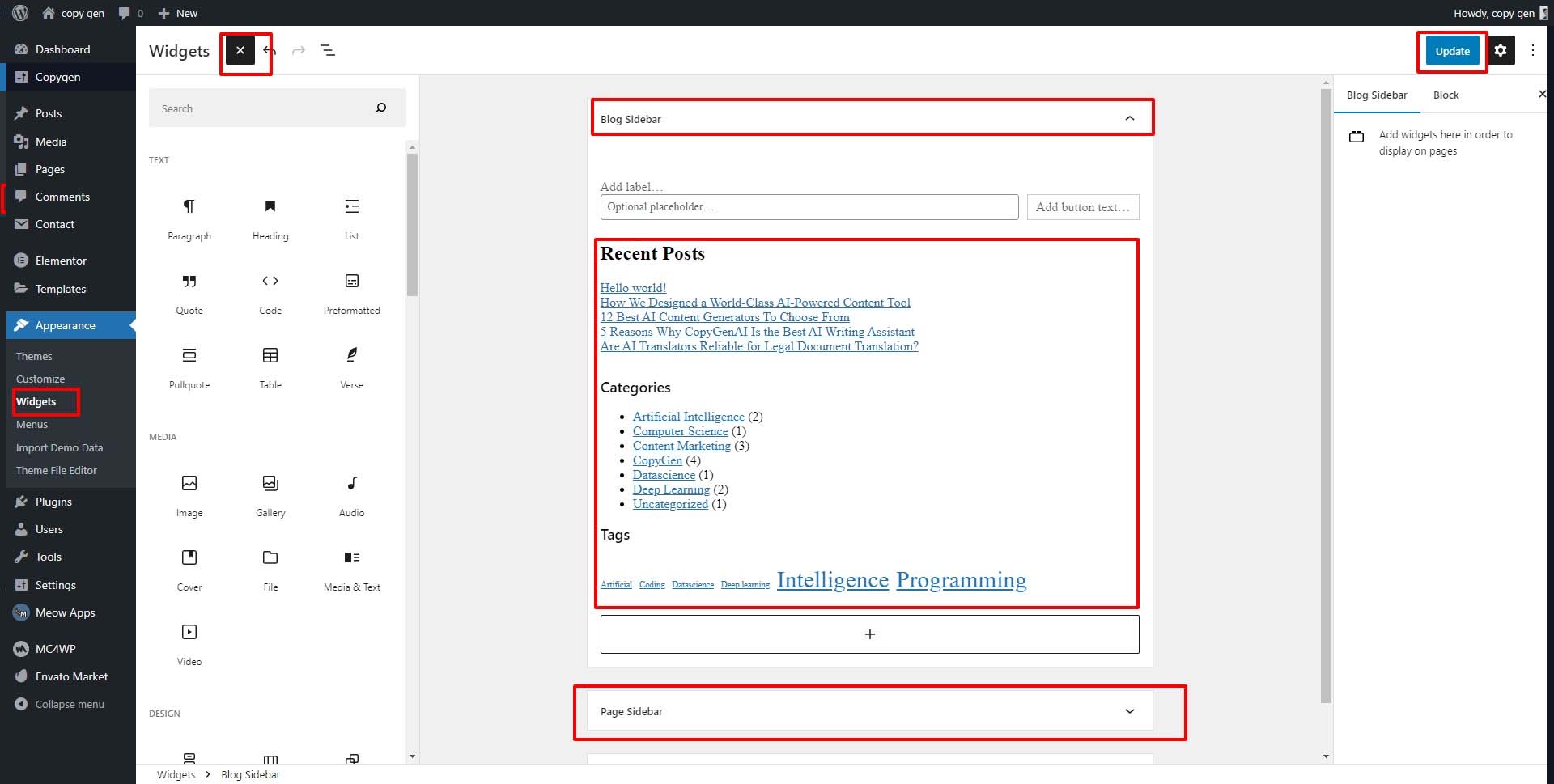Open the three-dot options menu
The height and width of the screenshot is (784, 1554).
point(1532,50)
